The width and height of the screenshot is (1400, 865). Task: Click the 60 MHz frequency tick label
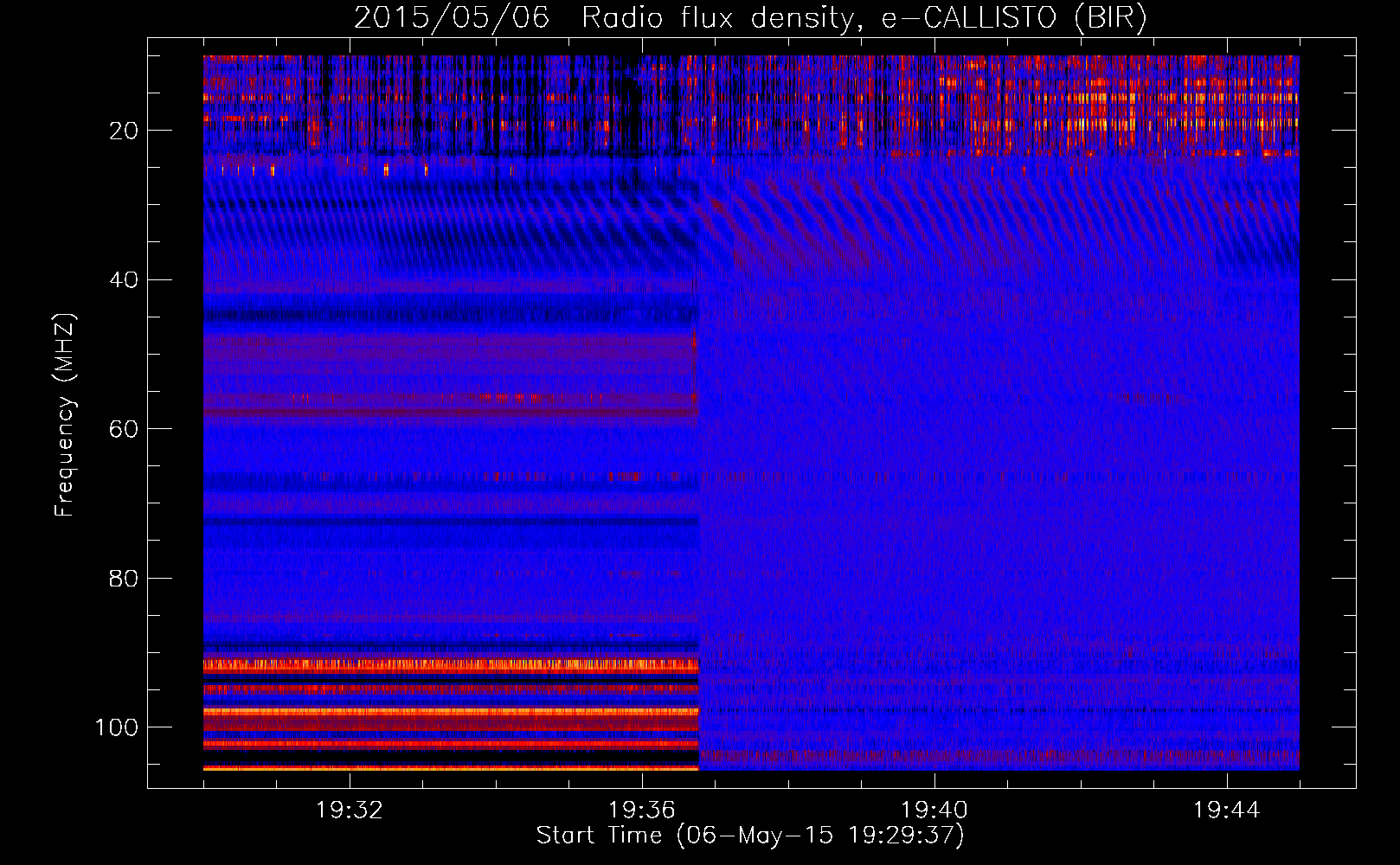coord(124,429)
